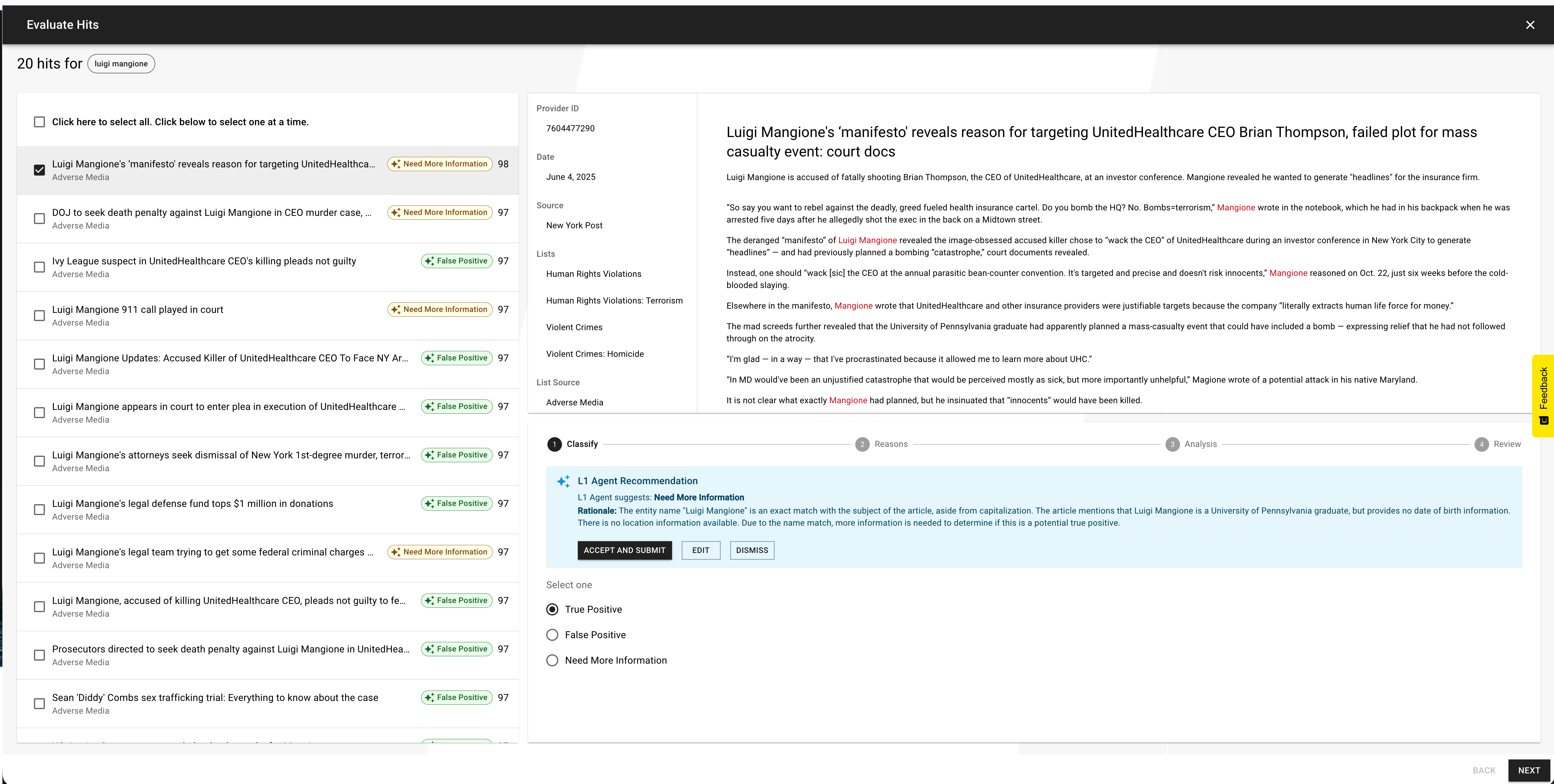Image resolution: width=1554 pixels, height=784 pixels.
Task: Open the Feedback side tab
Action: [1542, 396]
